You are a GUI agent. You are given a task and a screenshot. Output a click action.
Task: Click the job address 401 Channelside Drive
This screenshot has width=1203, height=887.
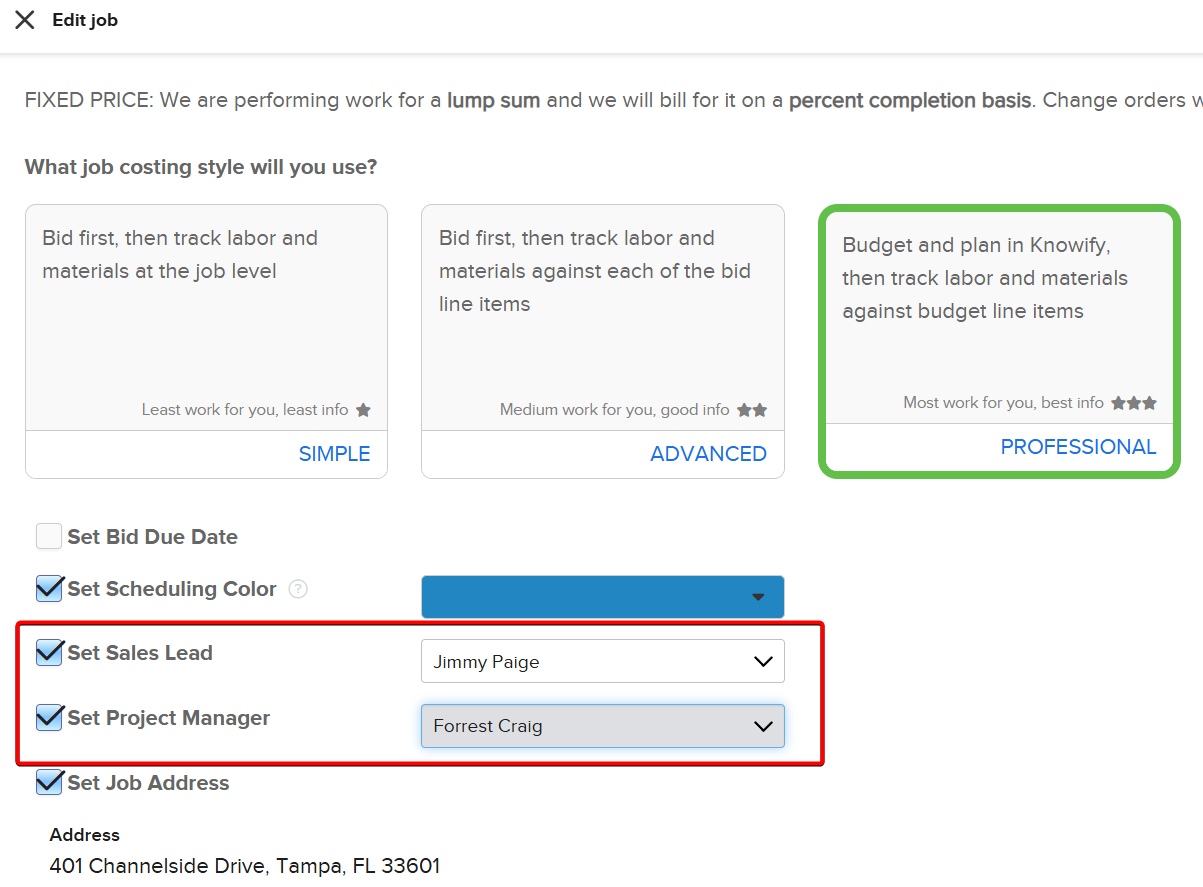(x=245, y=866)
